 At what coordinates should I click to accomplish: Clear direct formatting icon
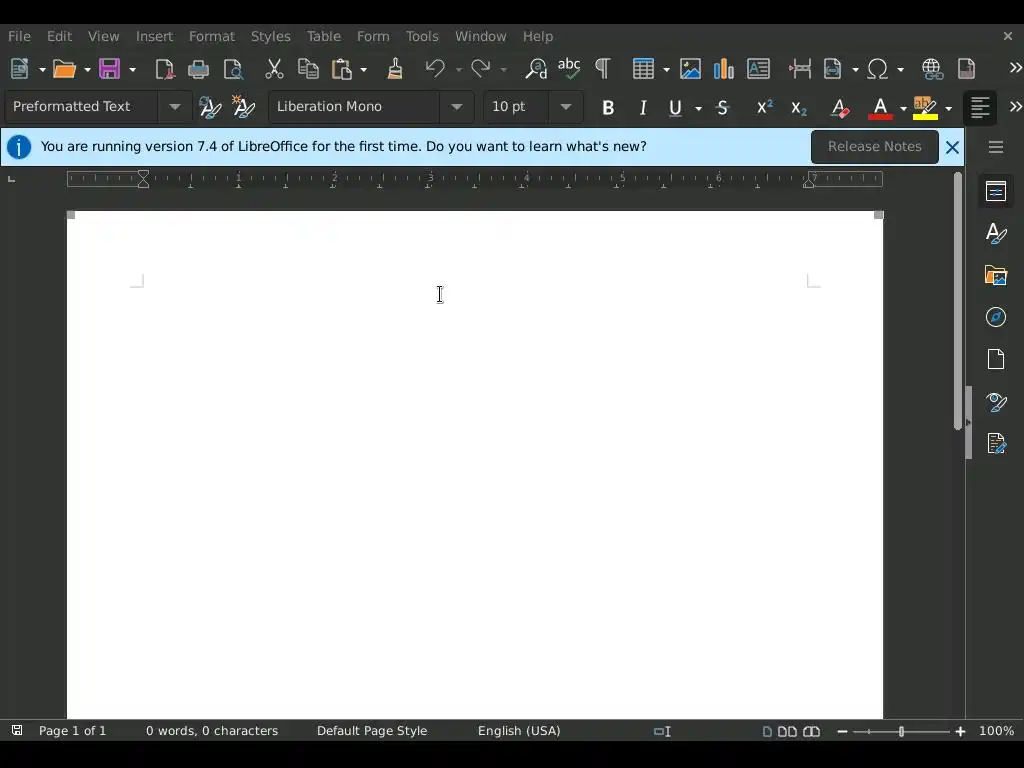840,108
